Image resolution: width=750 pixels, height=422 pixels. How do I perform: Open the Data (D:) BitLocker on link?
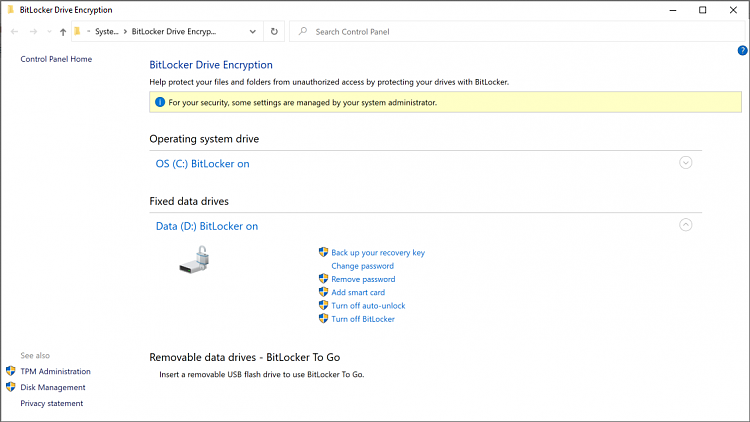(207, 226)
